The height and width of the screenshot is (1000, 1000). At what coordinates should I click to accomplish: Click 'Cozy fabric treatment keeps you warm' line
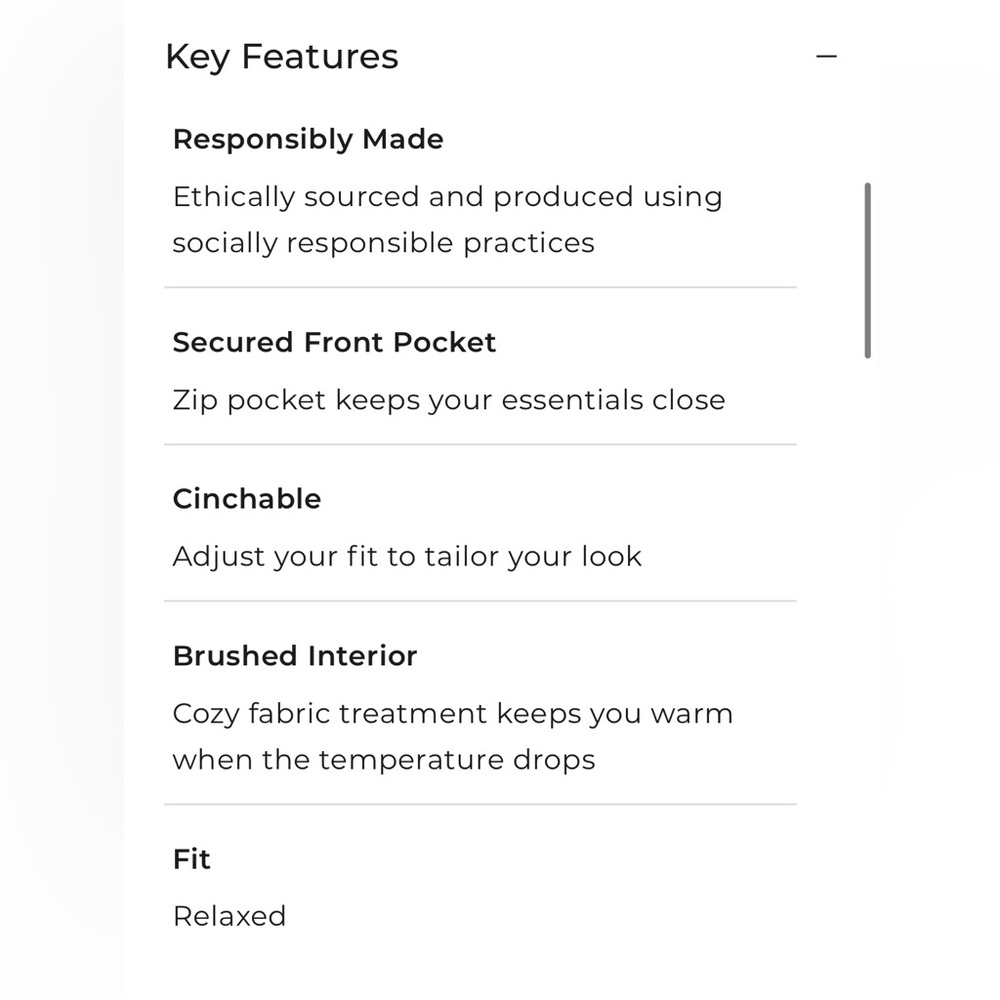453,714
